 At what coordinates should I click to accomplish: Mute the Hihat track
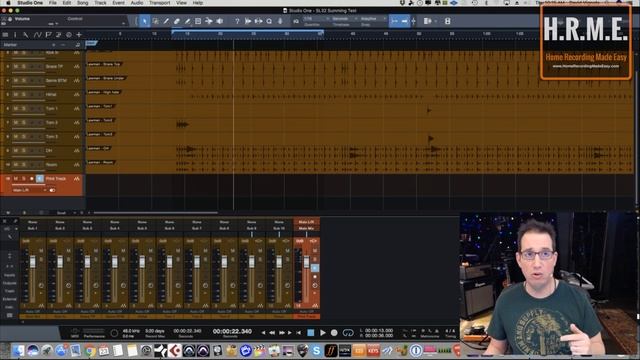click(16, 94)
